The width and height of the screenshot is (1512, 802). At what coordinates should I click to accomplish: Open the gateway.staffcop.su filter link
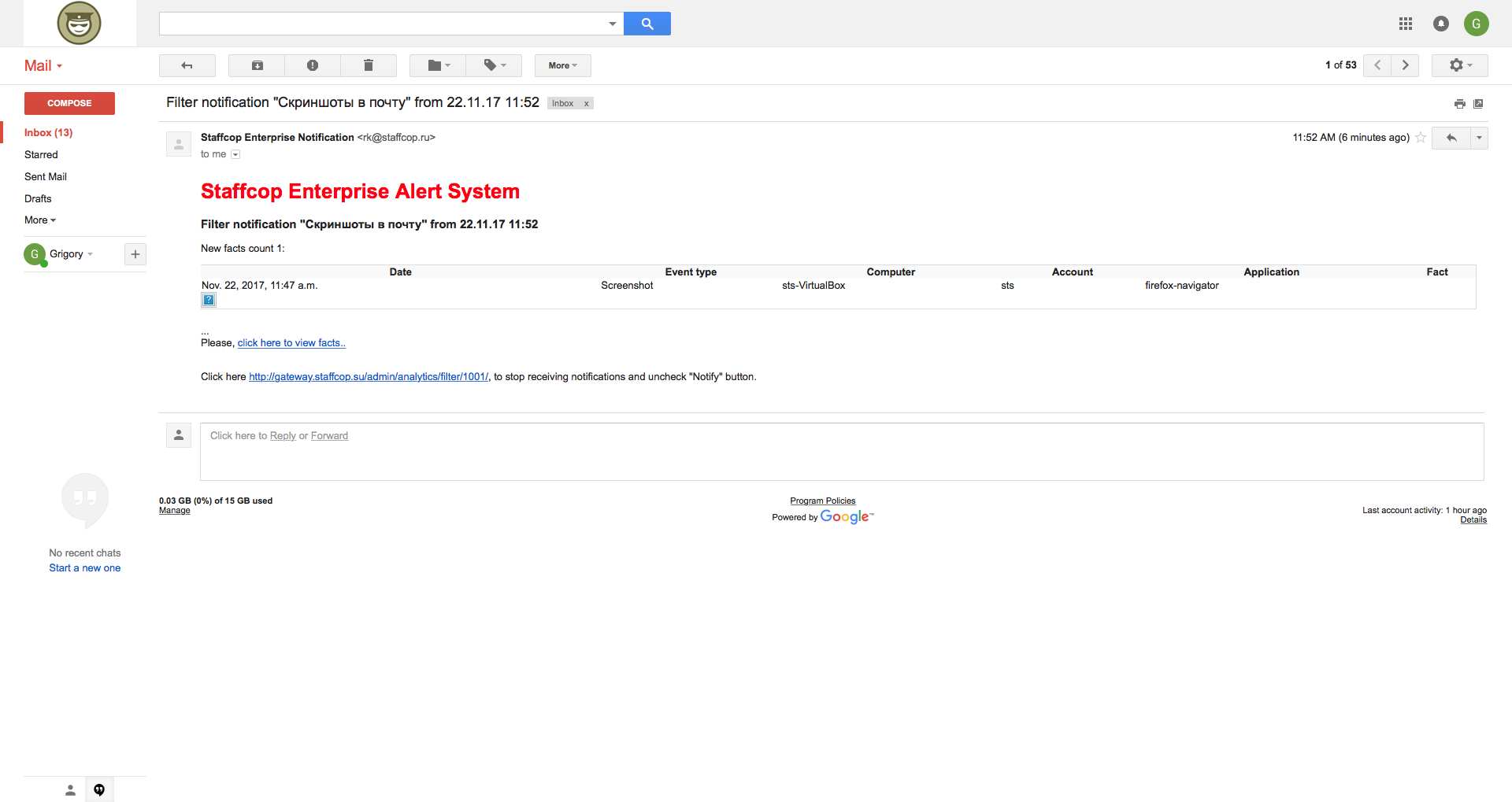[369, 377]
